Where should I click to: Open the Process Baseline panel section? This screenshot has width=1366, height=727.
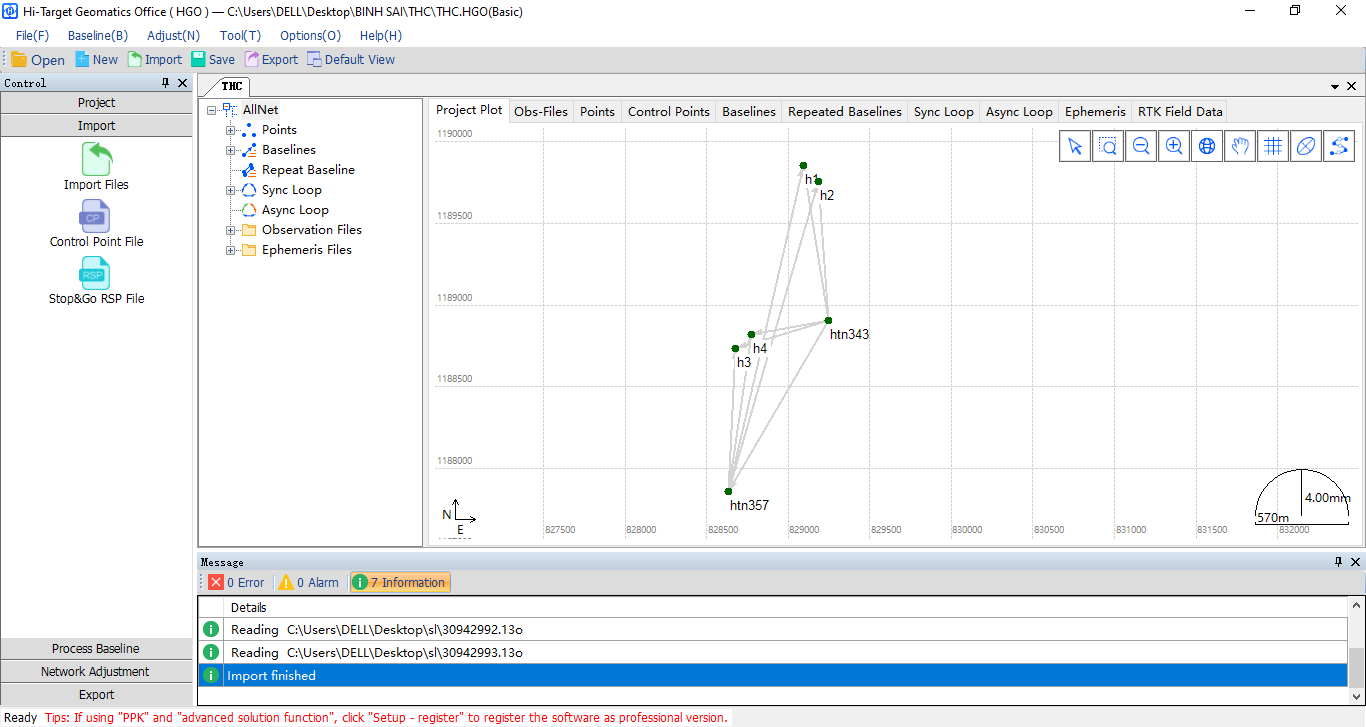coord(96,649)
